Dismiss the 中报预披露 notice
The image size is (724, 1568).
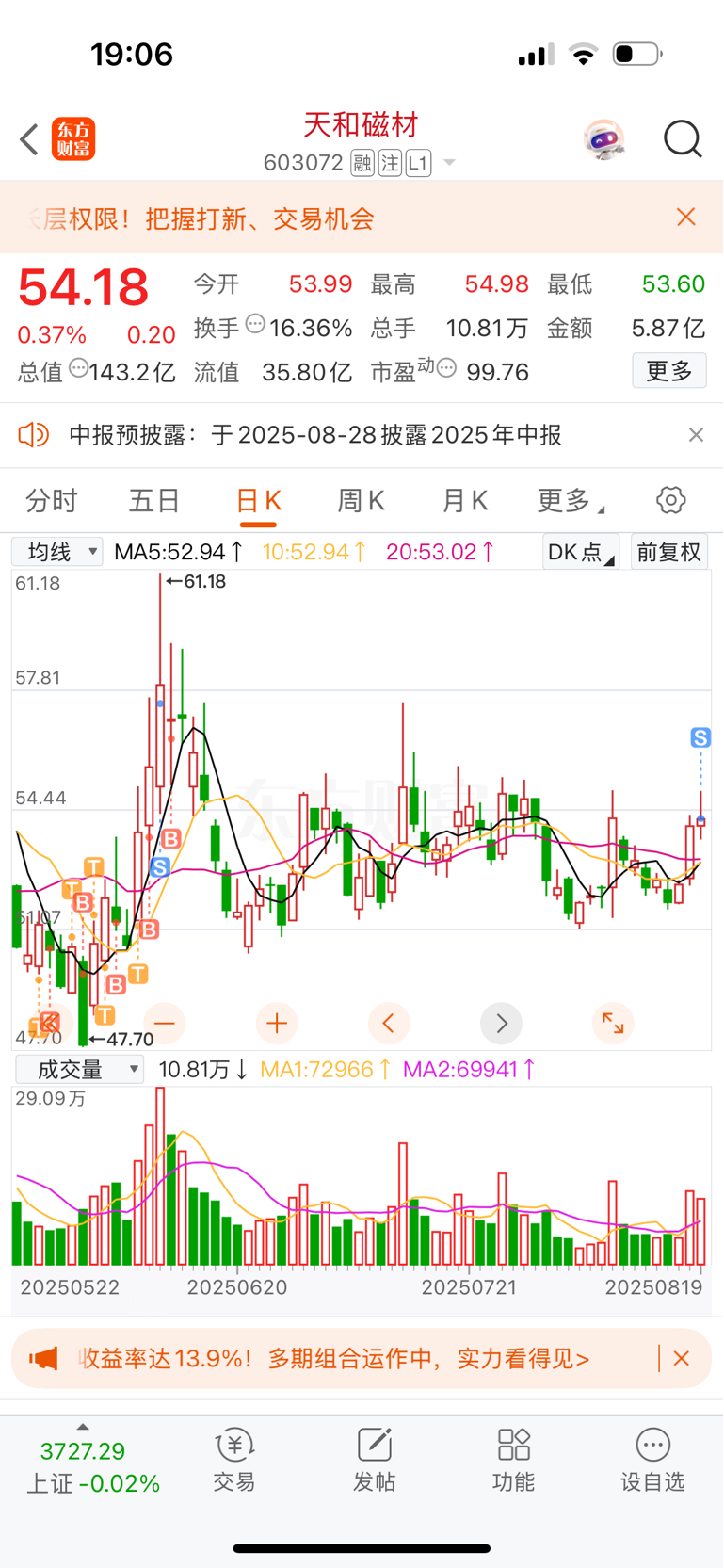point(696,434)
